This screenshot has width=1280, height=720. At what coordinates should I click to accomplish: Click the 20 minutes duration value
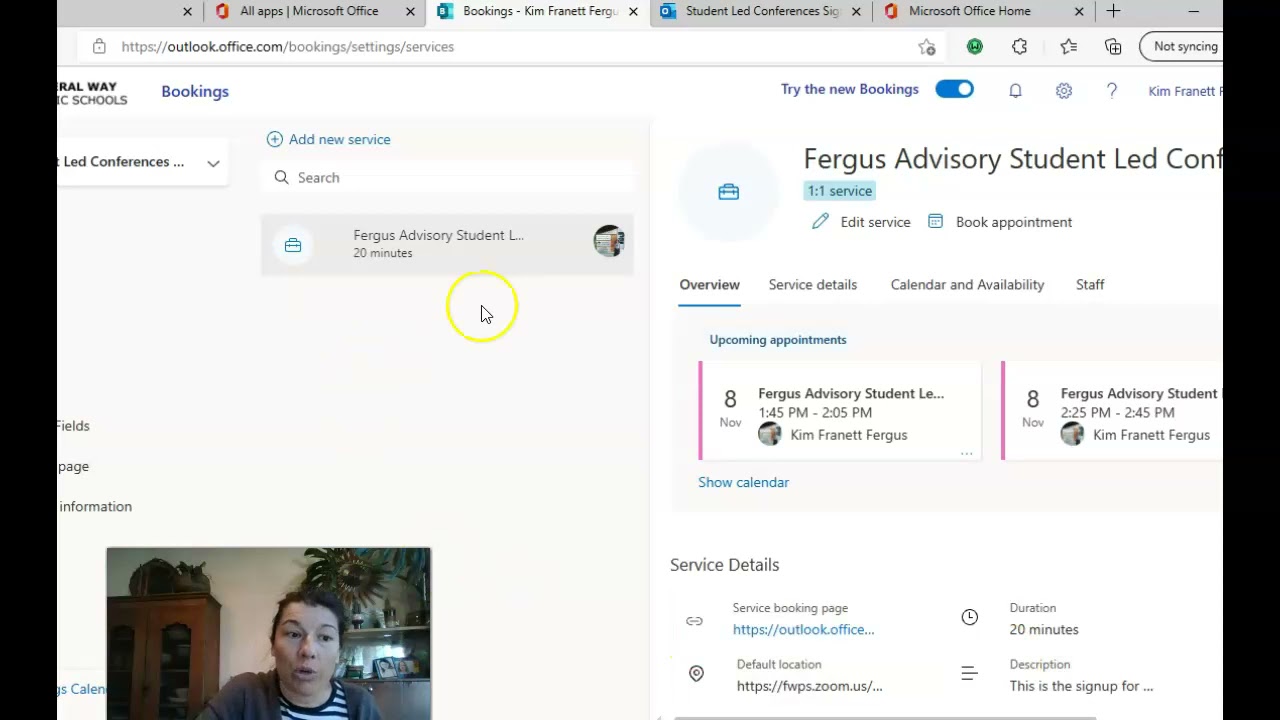click(1044, 629)
